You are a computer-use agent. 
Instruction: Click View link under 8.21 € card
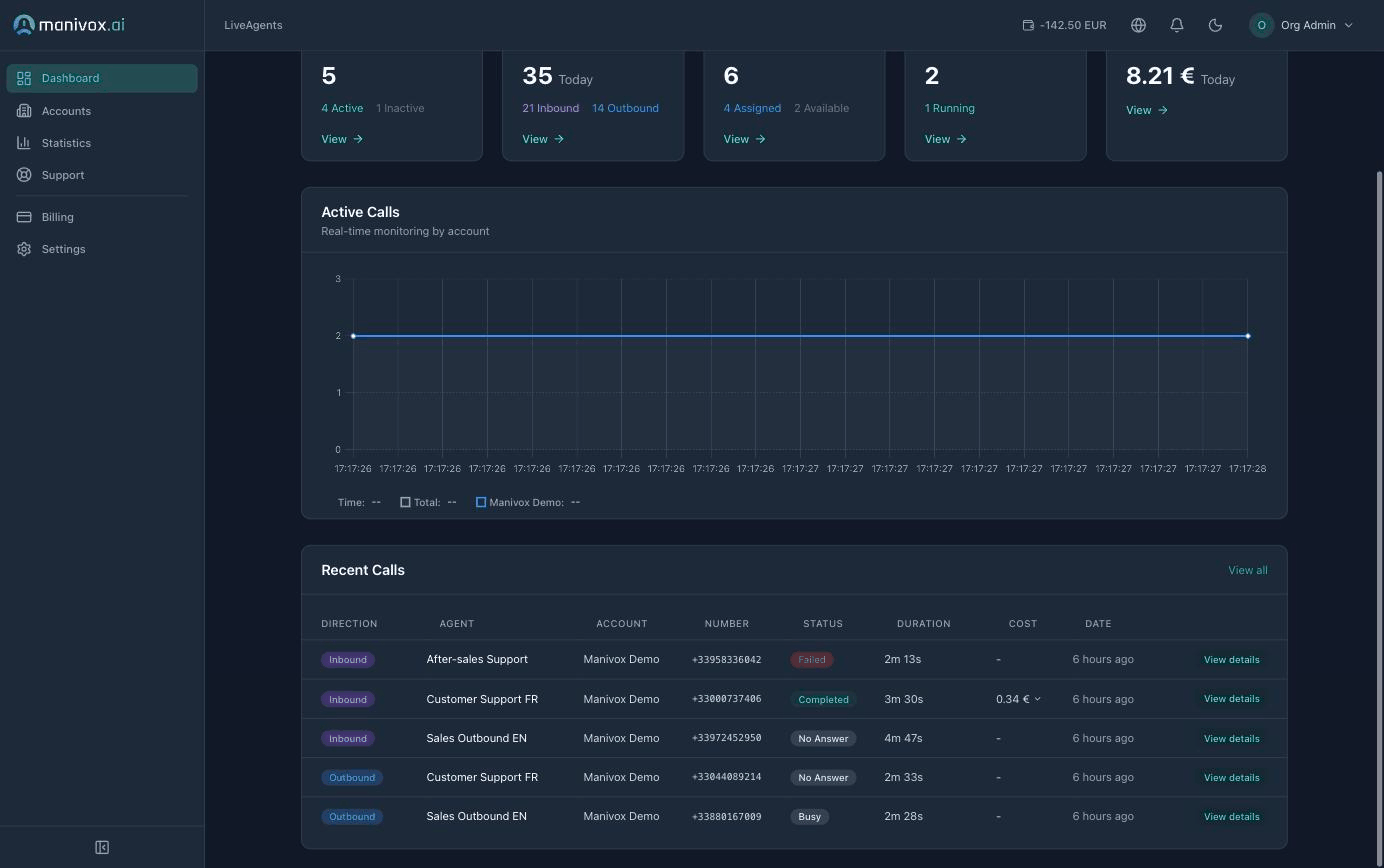(x=1147, y=110)
